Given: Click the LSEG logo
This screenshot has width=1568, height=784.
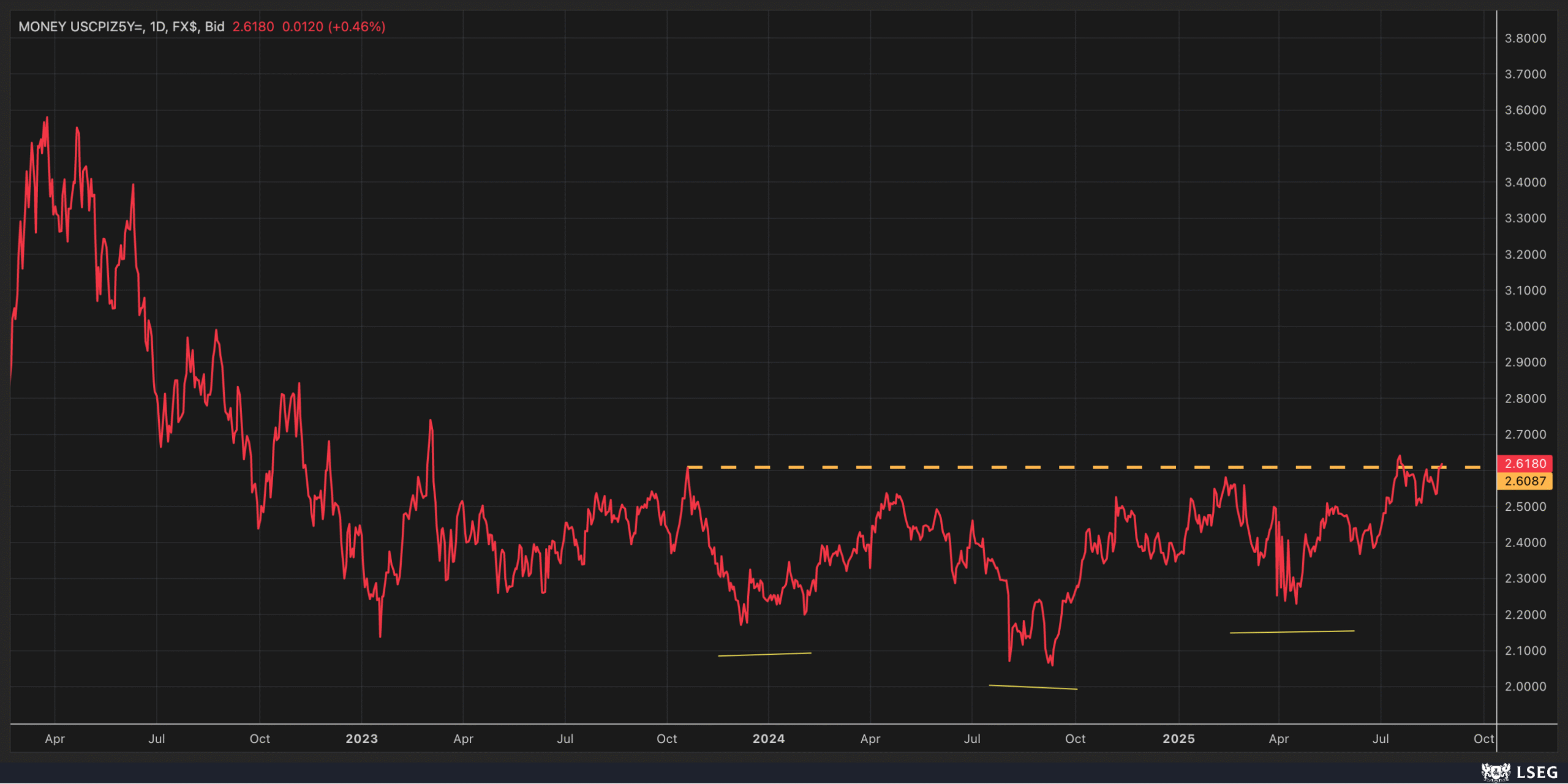Looking at the screenshot, I should pyautogui.click(x=1520, y=772).
